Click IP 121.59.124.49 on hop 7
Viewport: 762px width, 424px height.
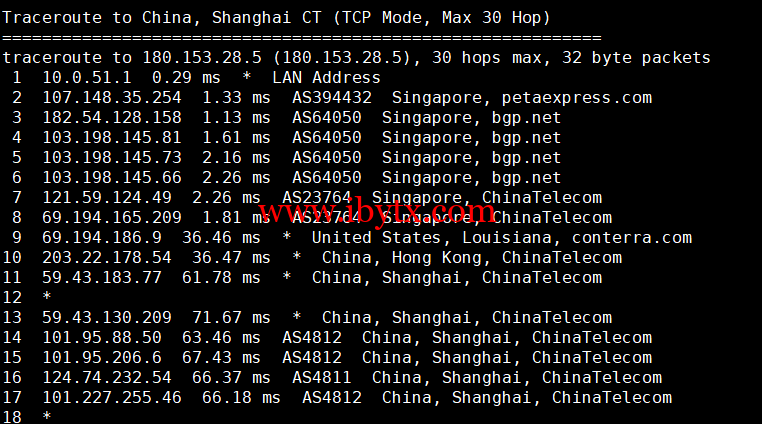pyautogui.click(x=107, y=197)
